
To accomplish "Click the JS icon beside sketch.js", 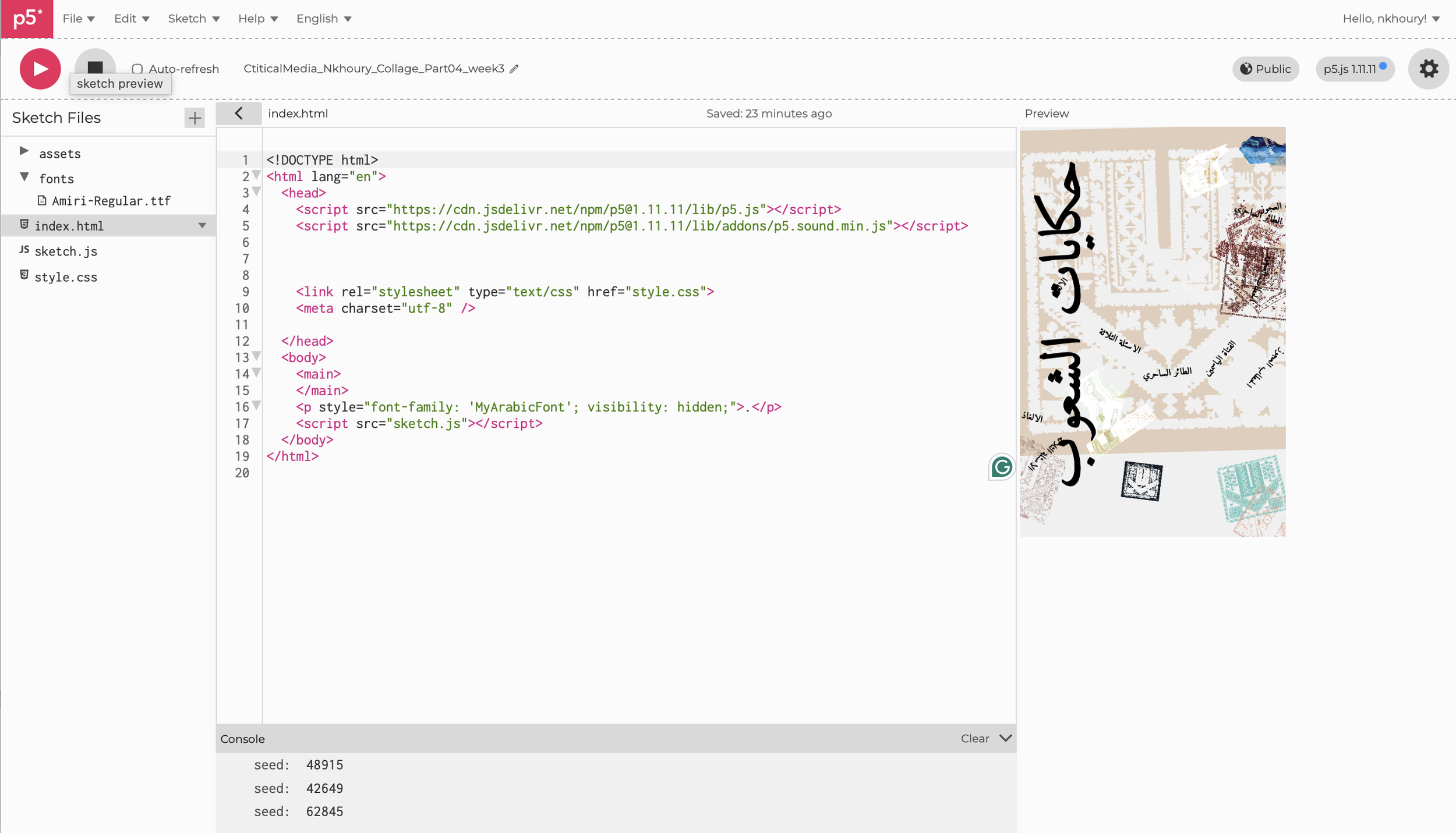I will pyautogui.click(x=24, y=250).
